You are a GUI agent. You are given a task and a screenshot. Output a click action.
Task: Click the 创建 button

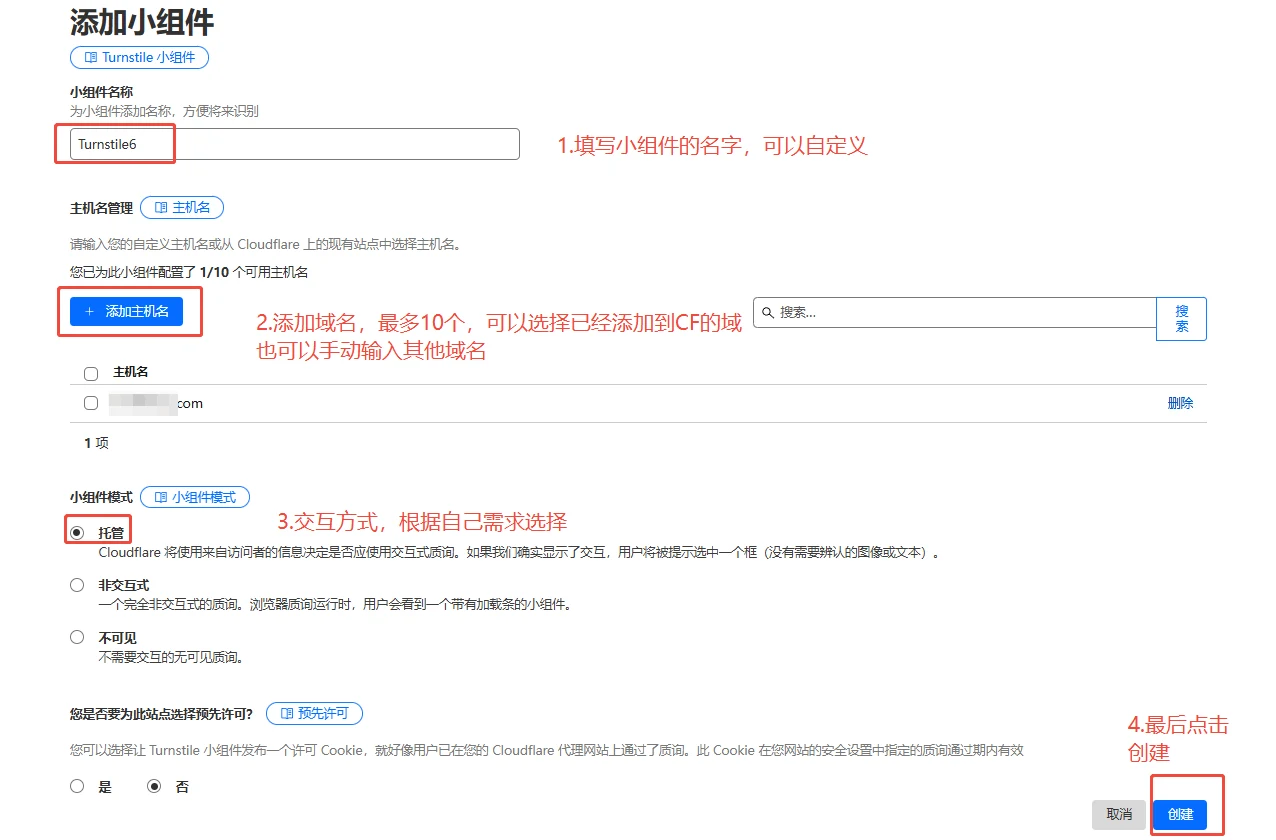click(x=1180, y=815)
